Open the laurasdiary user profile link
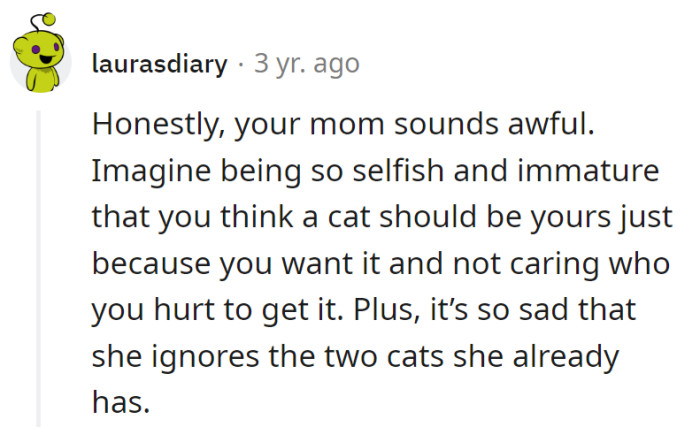The image size is (700, 427). pyautogui.click(x=159, y=65)
